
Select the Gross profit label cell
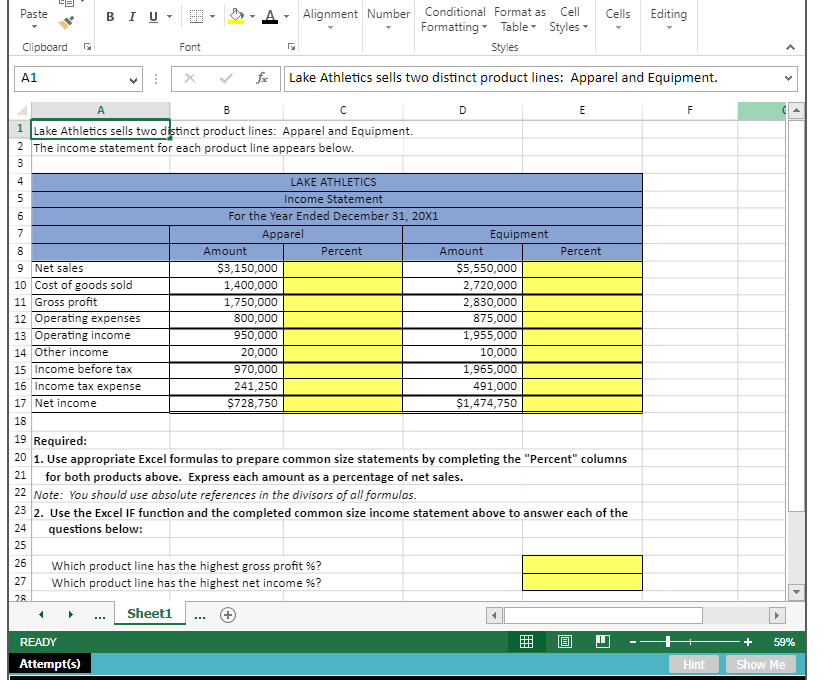(x=100, y=302)
